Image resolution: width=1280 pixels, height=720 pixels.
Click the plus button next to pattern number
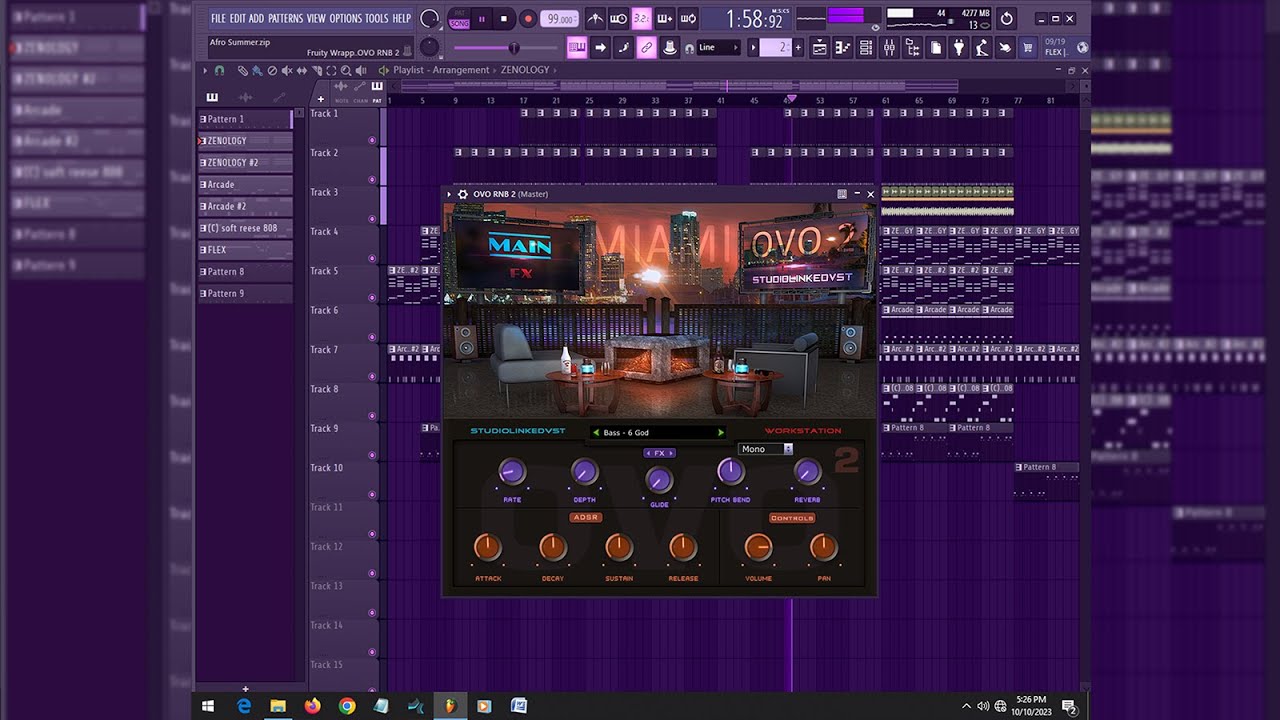799,48
